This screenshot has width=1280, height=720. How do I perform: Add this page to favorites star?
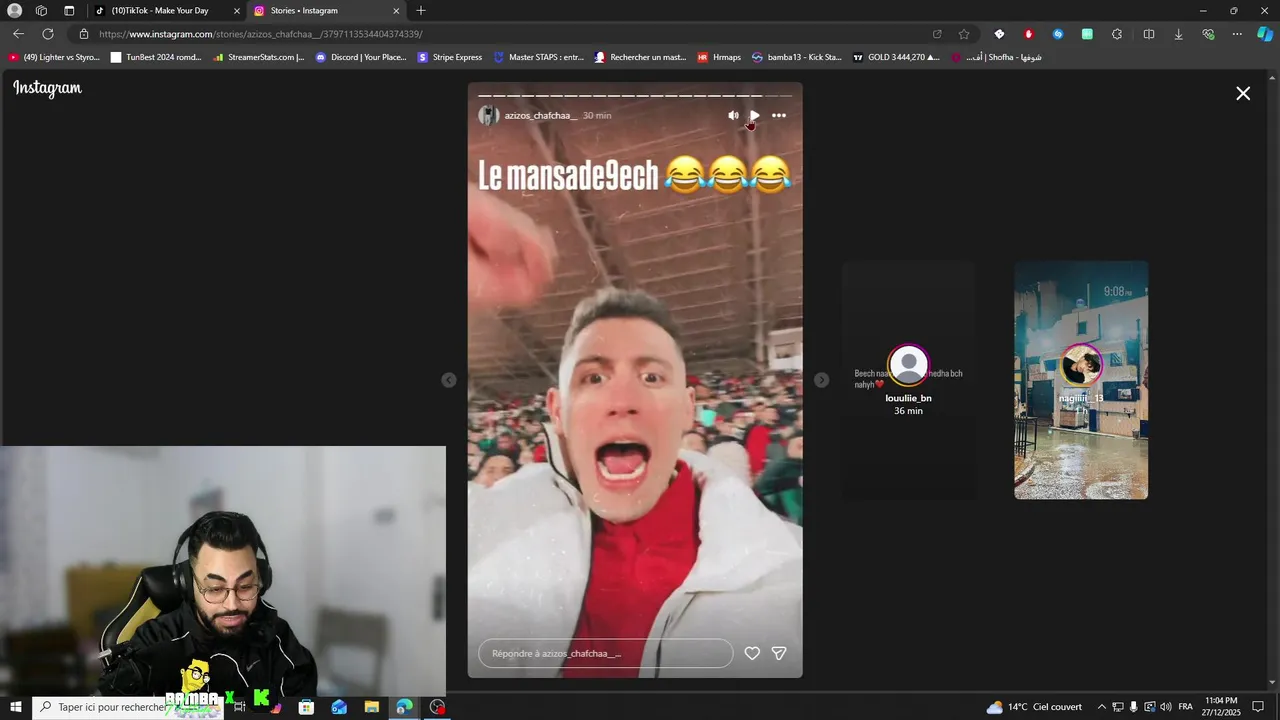tap(964, 34)
